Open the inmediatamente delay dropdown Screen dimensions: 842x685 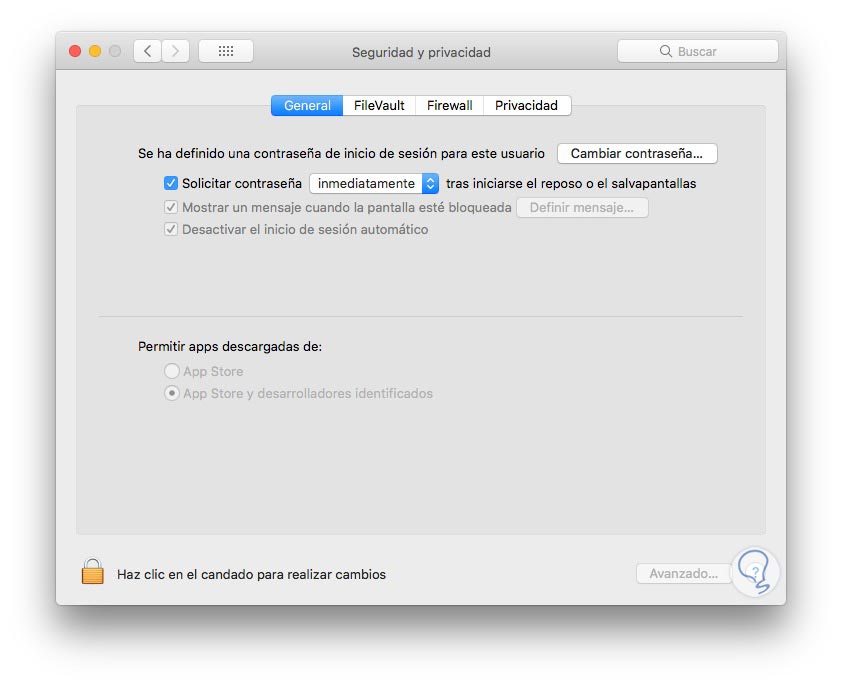(374, 184)
